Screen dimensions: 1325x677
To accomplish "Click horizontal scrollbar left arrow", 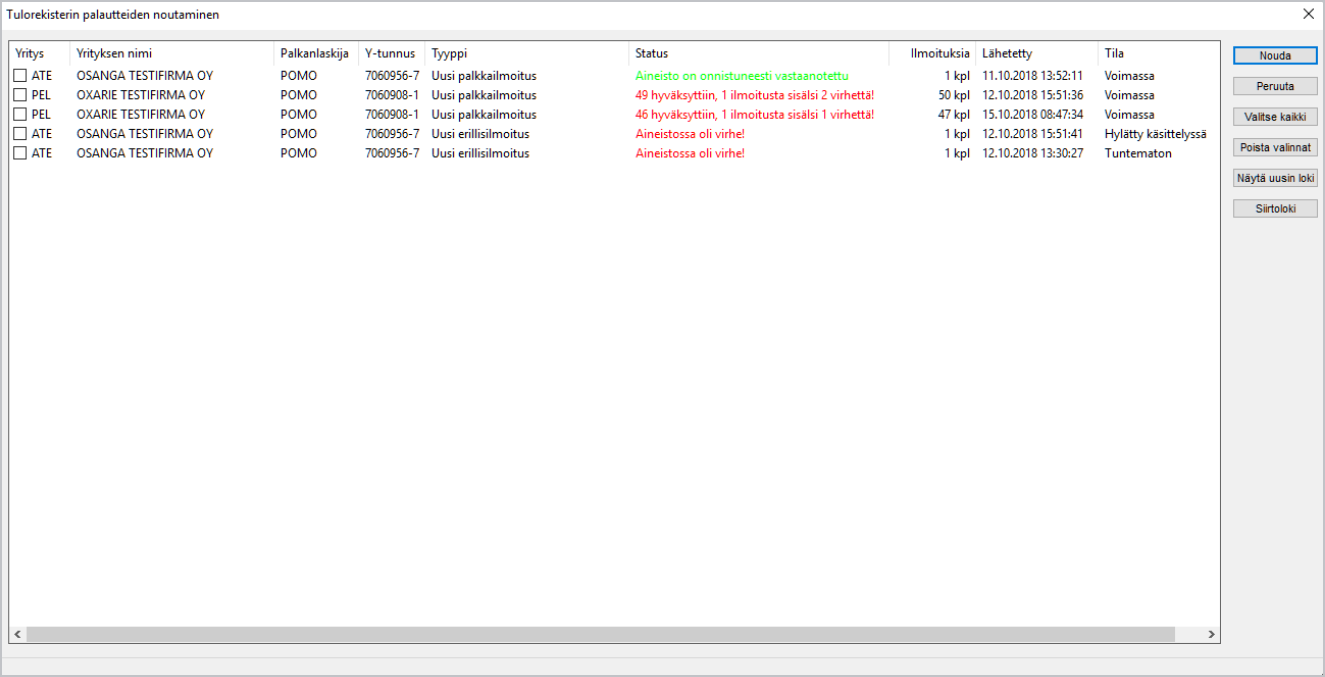I will [18, 635].
